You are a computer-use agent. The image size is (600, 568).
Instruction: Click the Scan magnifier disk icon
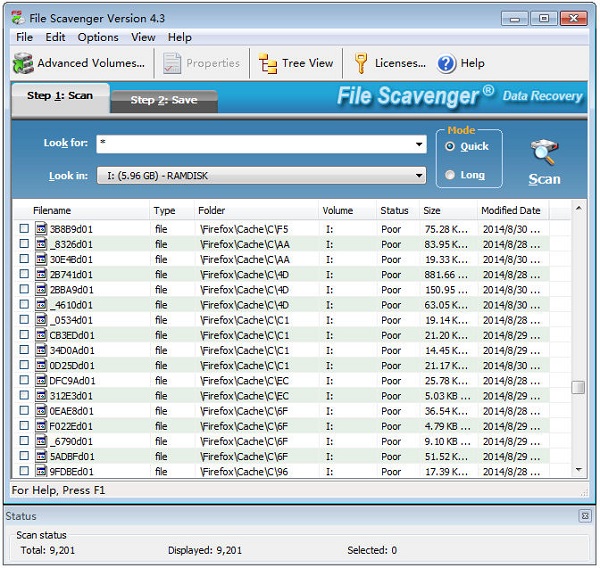tap(544, 152)
